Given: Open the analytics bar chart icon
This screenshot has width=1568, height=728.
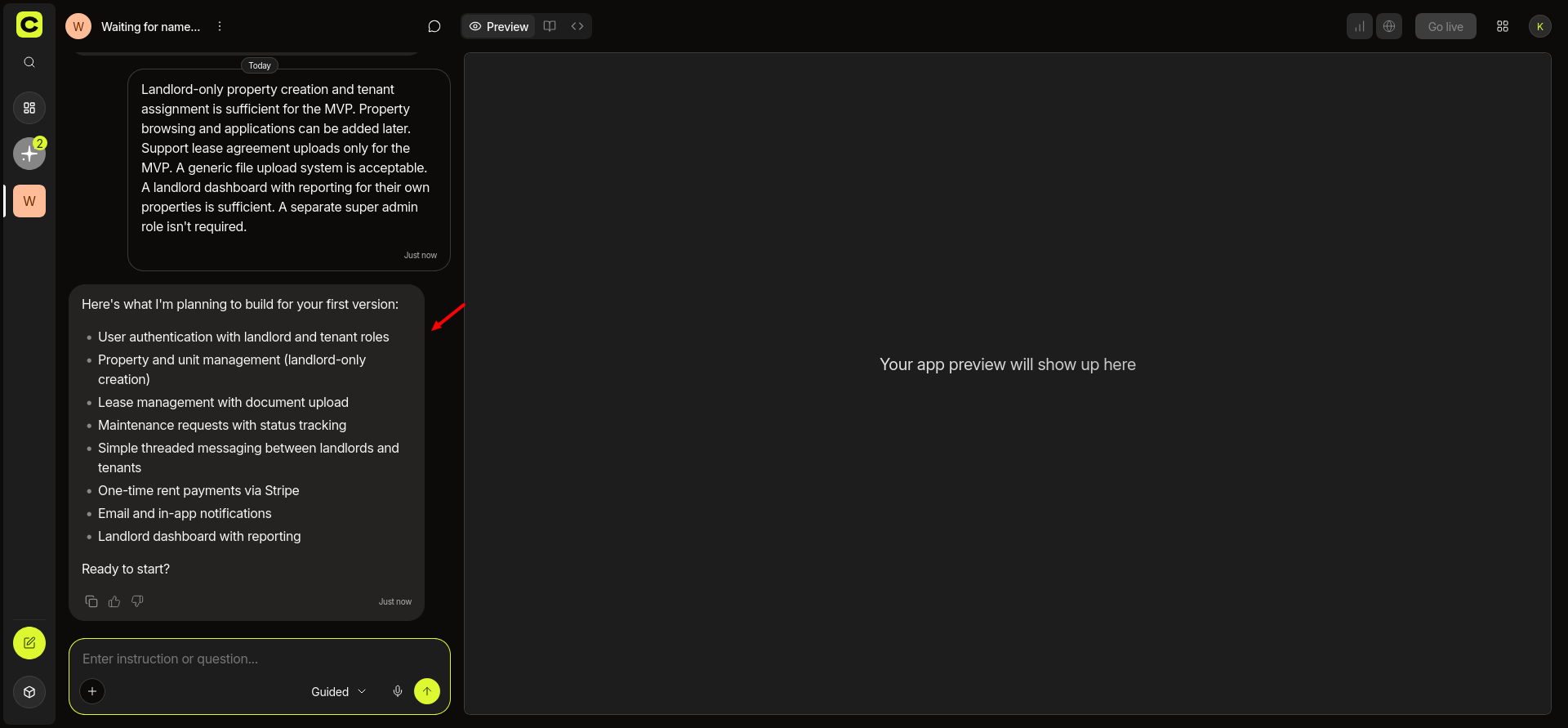Looking at the screenshot, I should (1360, 26).
